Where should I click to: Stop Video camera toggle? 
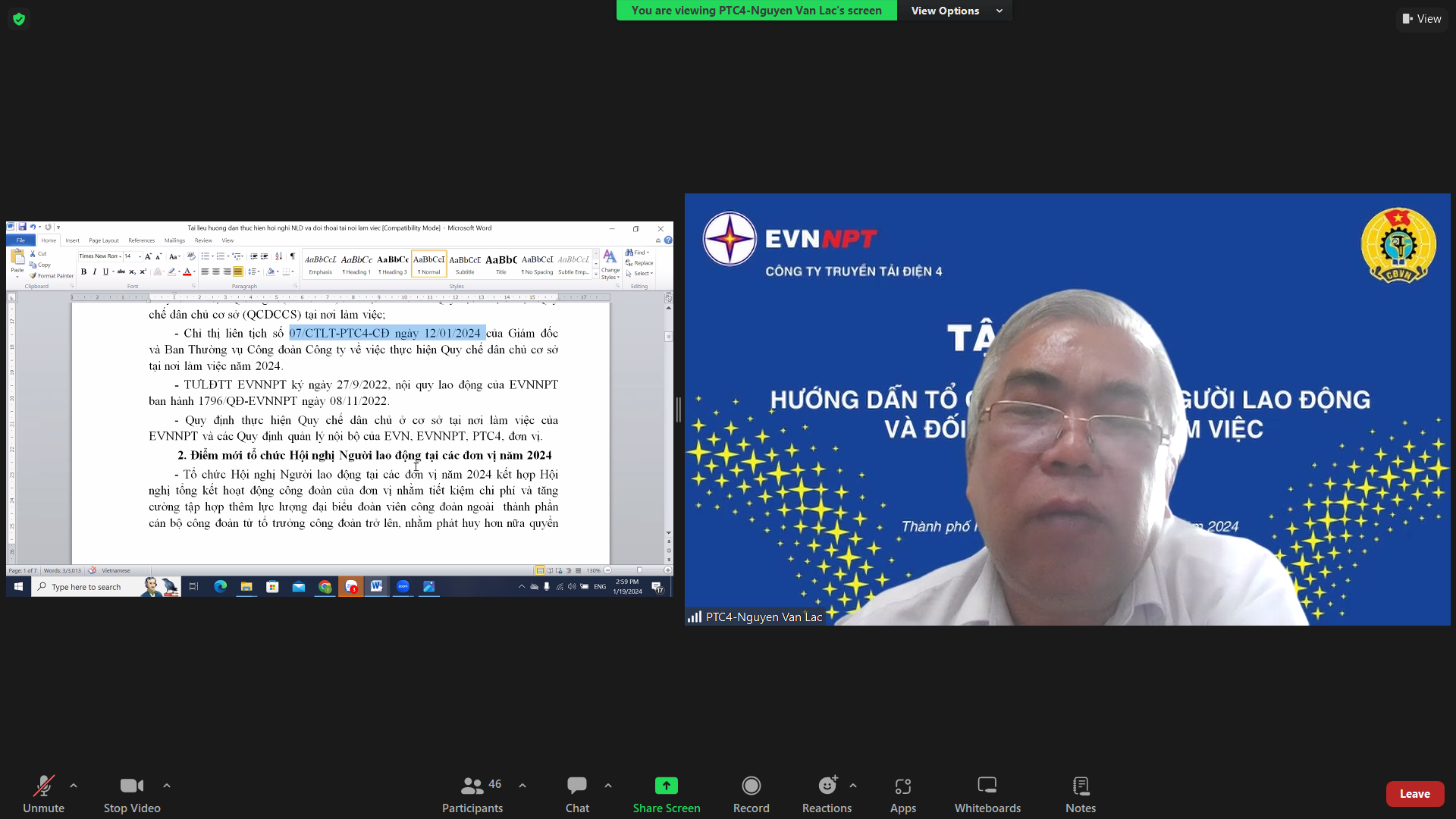point(132,793)
